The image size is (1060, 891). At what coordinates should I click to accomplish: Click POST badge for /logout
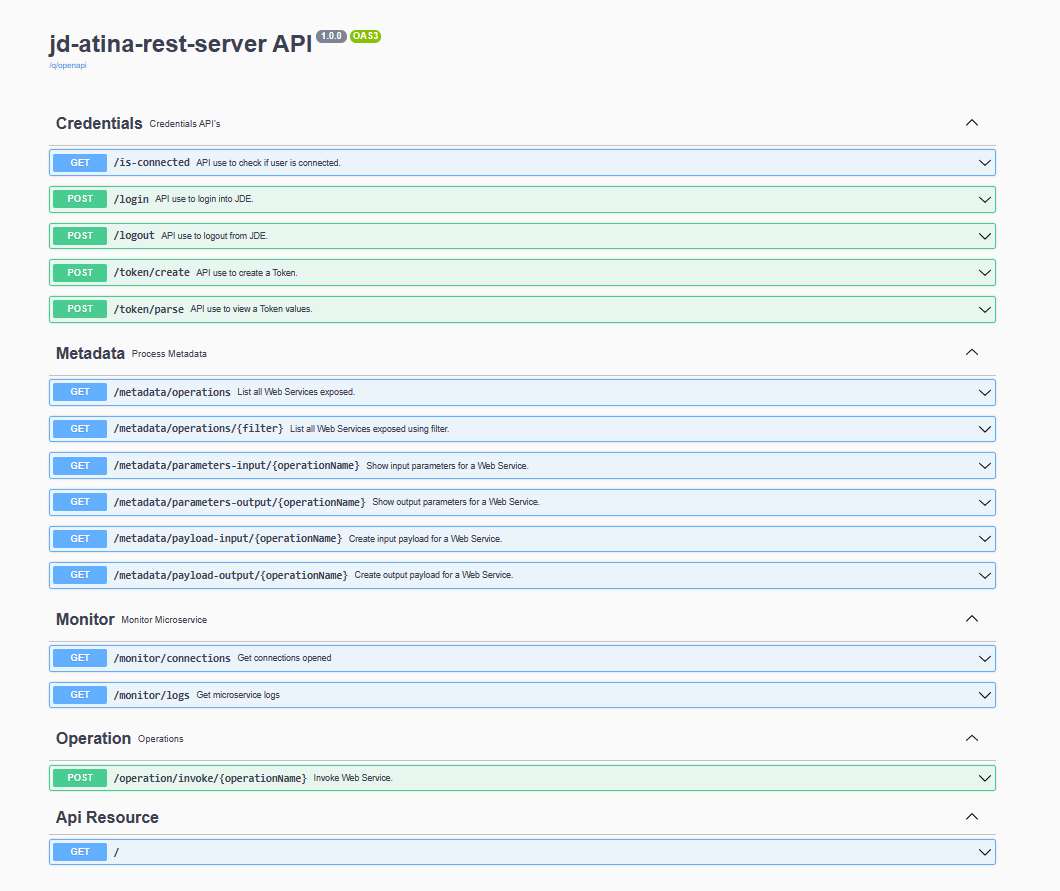point(80,236)
